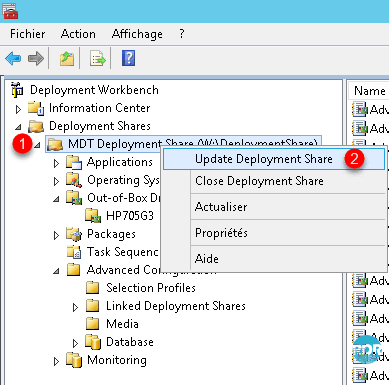Click the Deployment Shares folder icon
Image resolution: width=389 pixels, height=385 pixels.
pyautogui.click(x=36, y=126)
